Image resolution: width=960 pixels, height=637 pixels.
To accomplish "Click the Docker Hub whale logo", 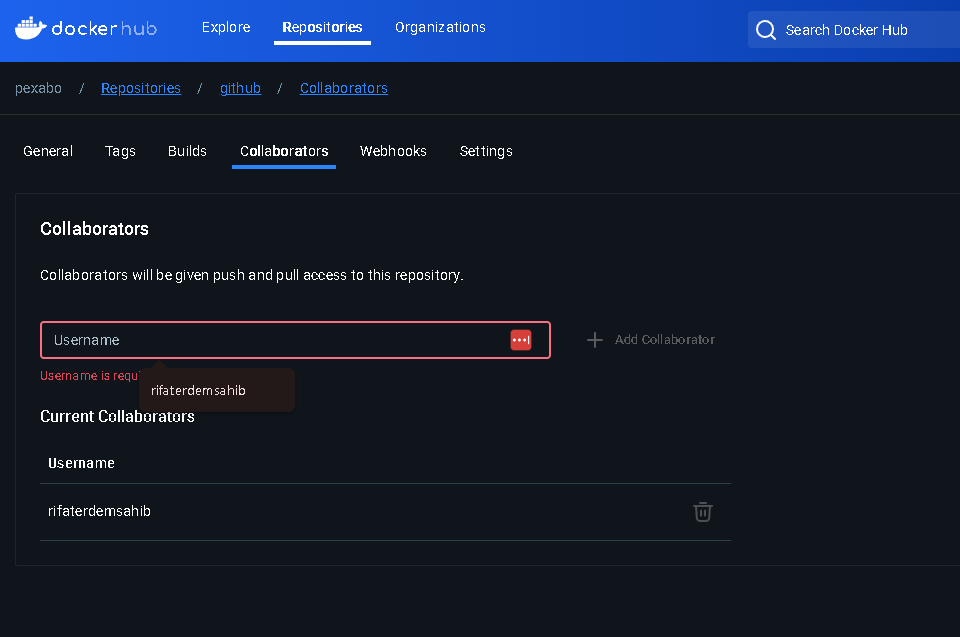I will point(31,28).
